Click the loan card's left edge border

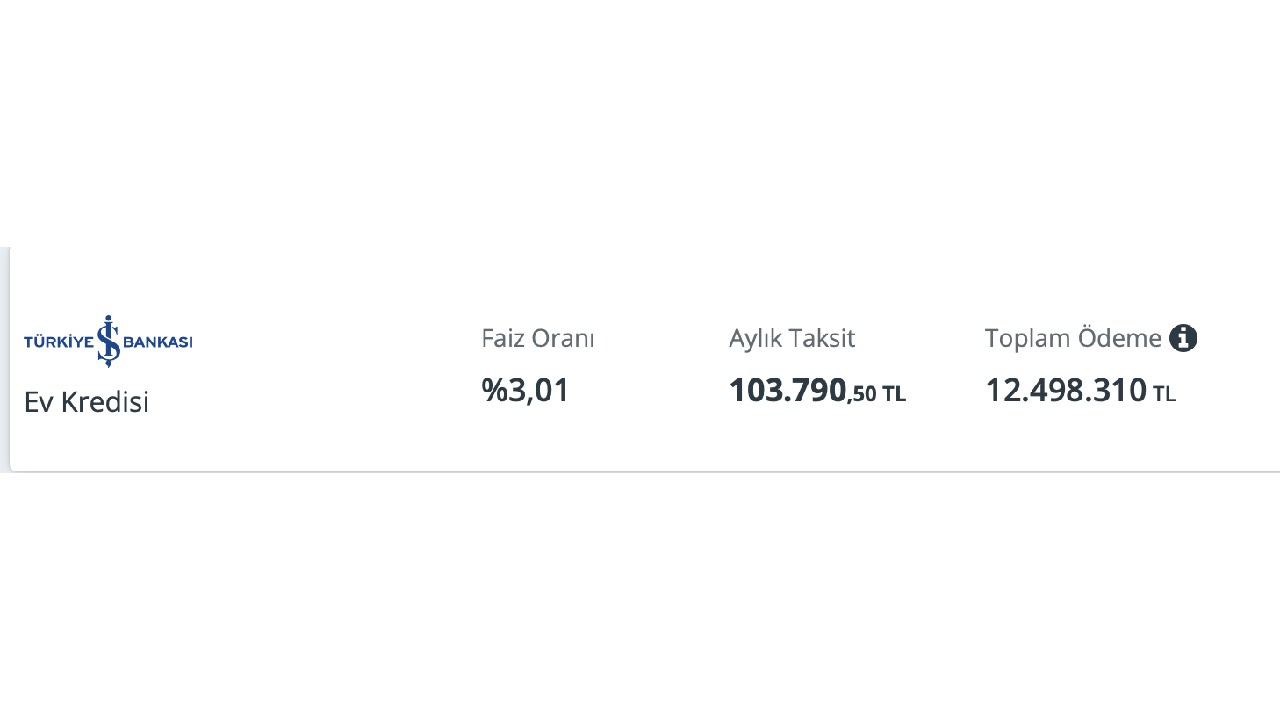[8, 358]
